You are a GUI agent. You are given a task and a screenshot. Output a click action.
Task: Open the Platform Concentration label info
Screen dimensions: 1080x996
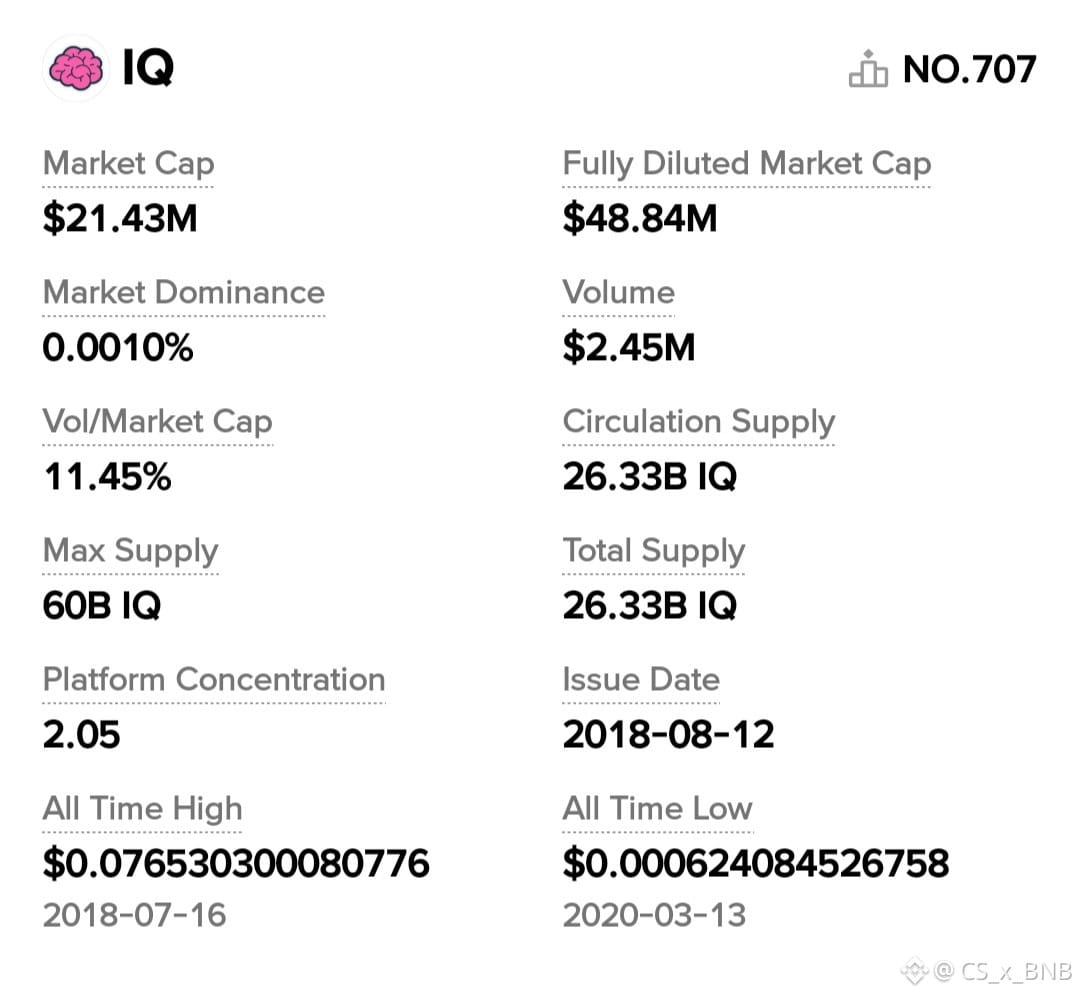point(214,680)
